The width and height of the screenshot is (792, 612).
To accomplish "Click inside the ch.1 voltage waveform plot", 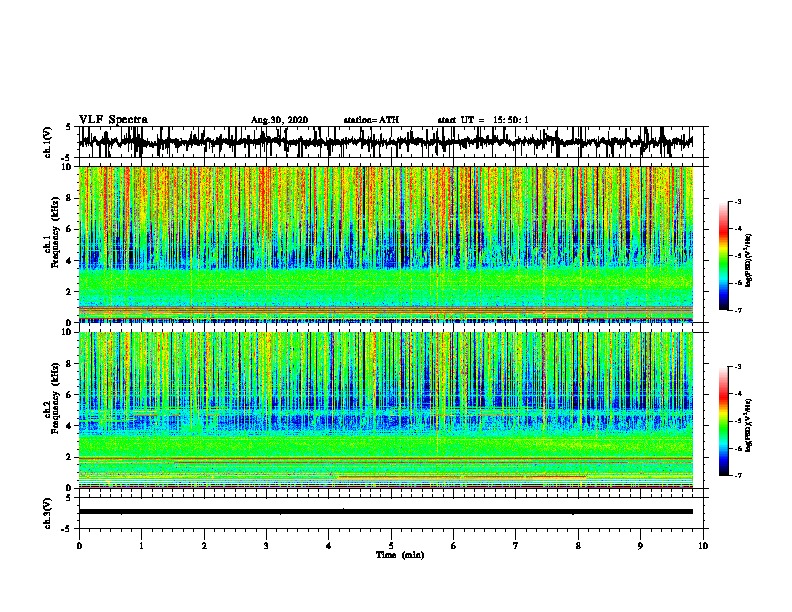I will 391,142.
